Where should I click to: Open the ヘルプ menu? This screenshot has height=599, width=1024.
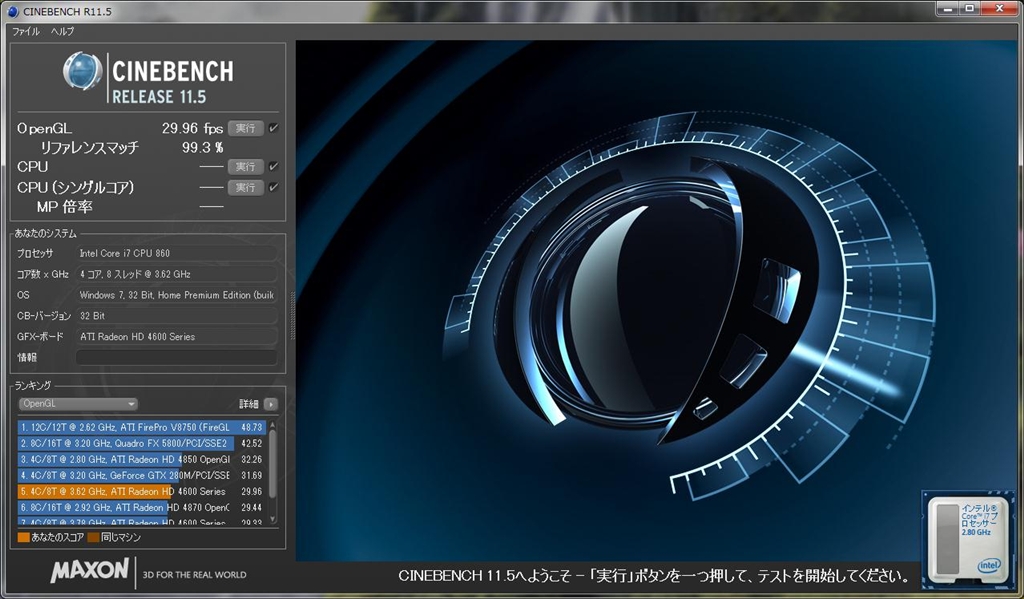point(62,31)
